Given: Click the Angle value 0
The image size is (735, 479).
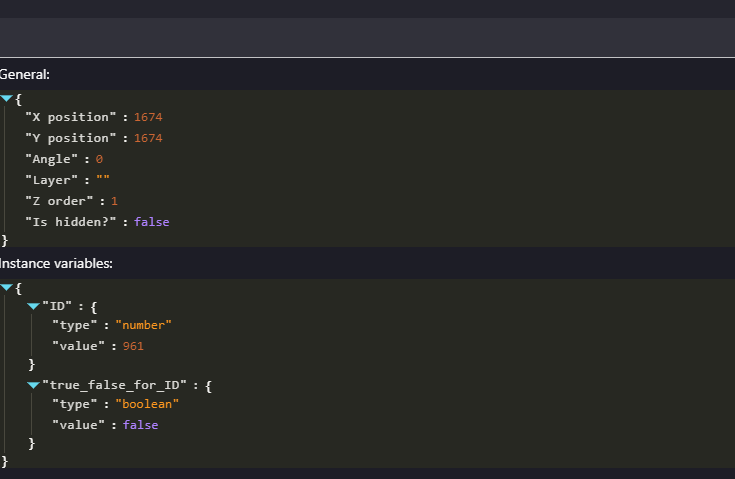Looking at the screenshot, I should tap(99, 159).
